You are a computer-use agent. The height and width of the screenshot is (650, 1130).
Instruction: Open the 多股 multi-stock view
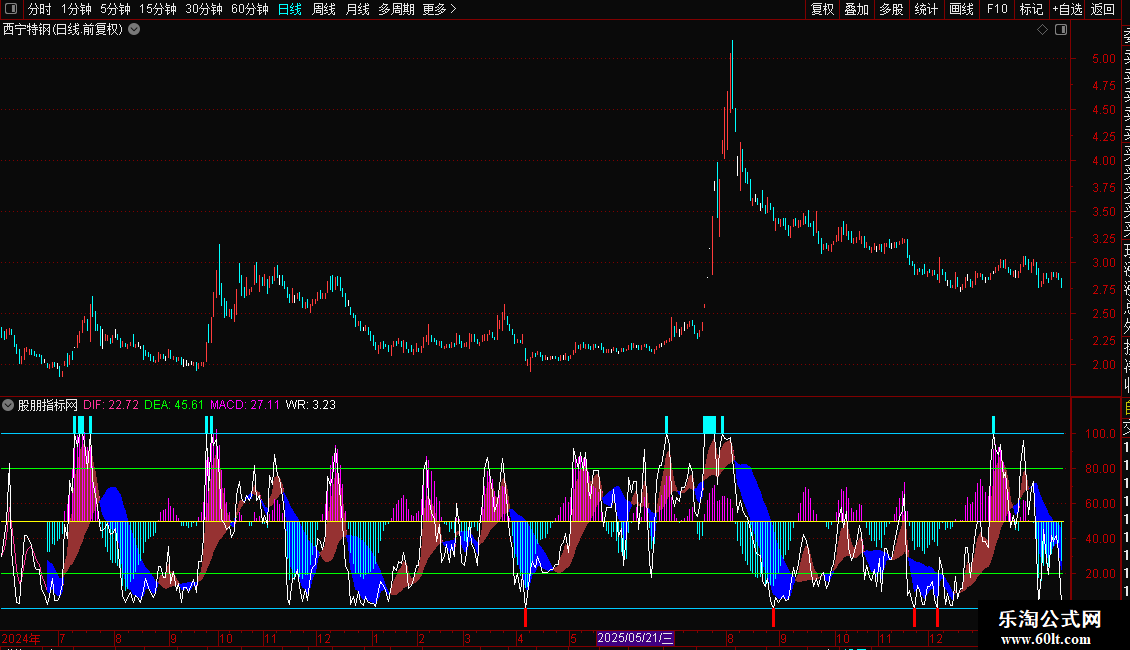pos(891,9)
